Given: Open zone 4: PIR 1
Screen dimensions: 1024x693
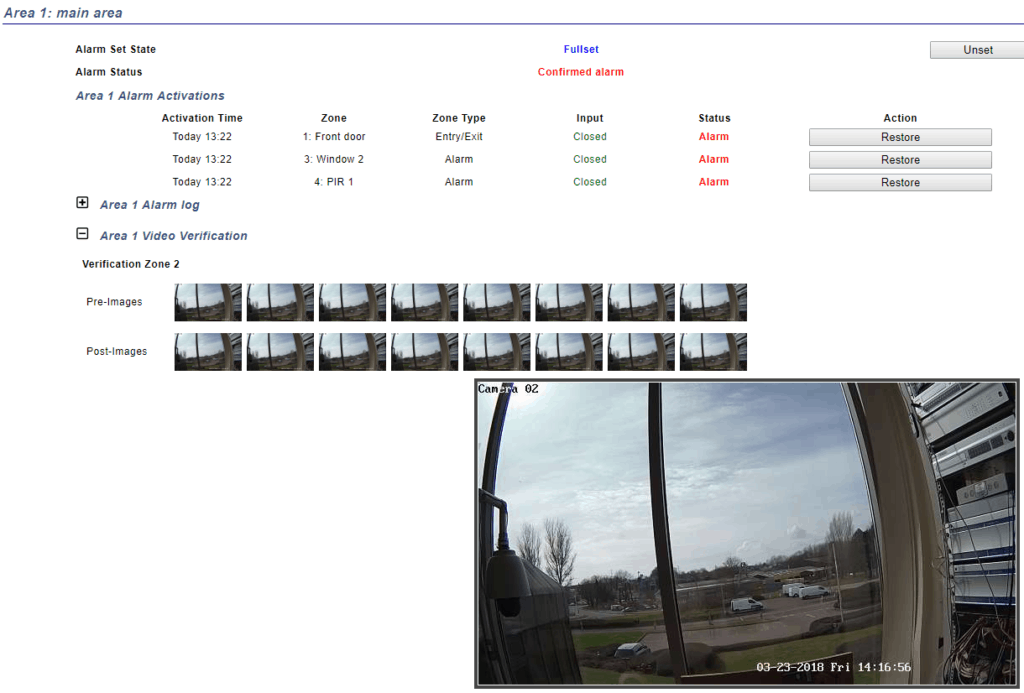Looking at the screenshot, I should 334,181.
